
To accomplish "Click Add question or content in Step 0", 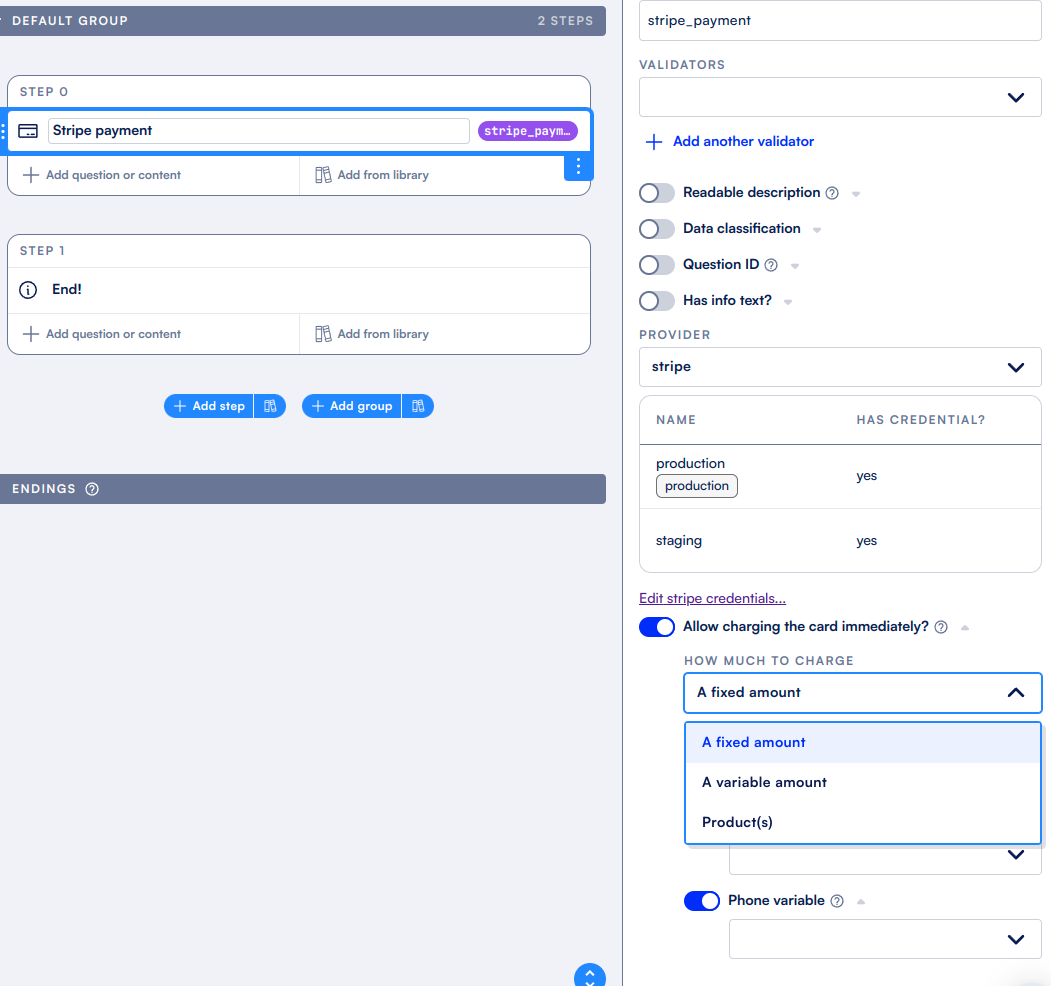I will click(102, 175).
